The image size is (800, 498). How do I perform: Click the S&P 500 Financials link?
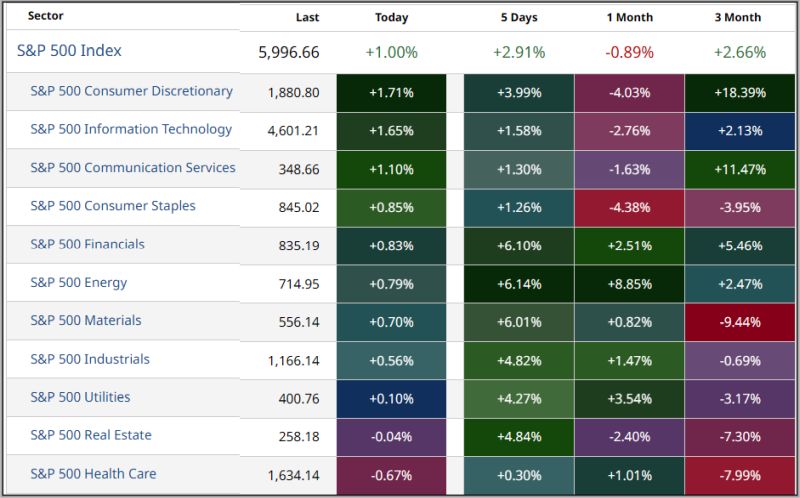point(87,244)
